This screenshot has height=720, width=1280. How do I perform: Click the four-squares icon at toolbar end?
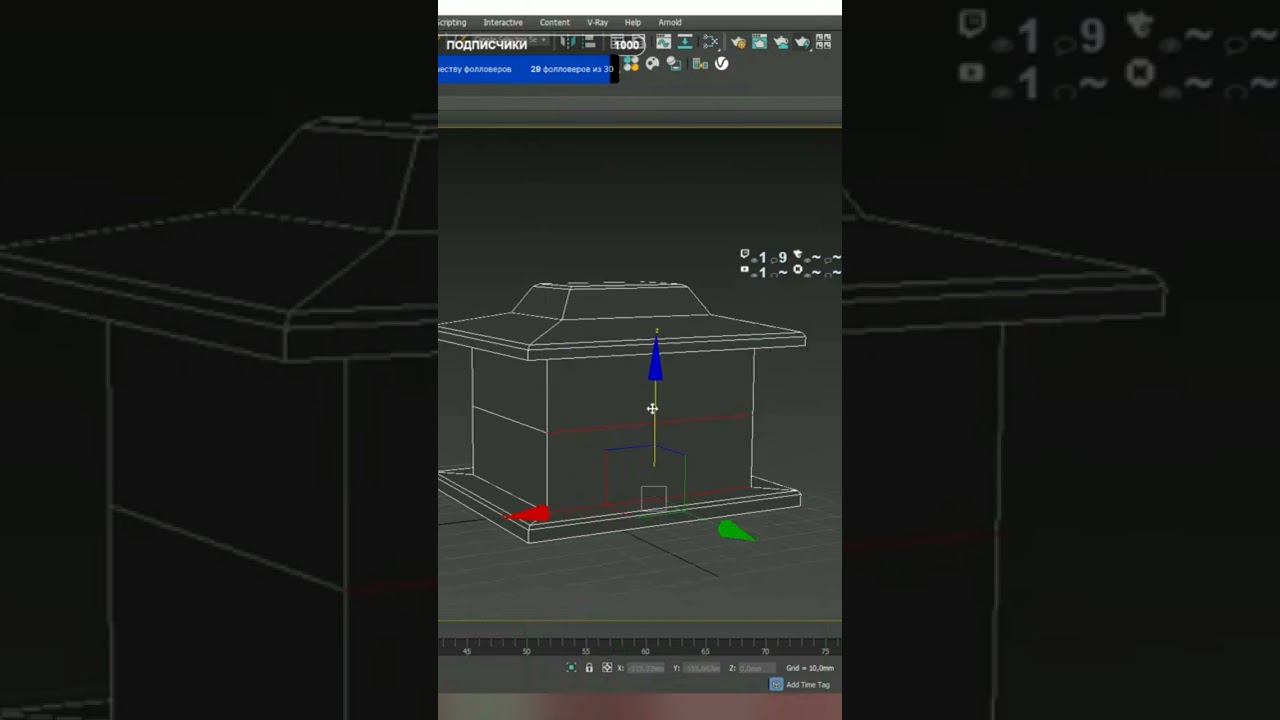point(823,42)
